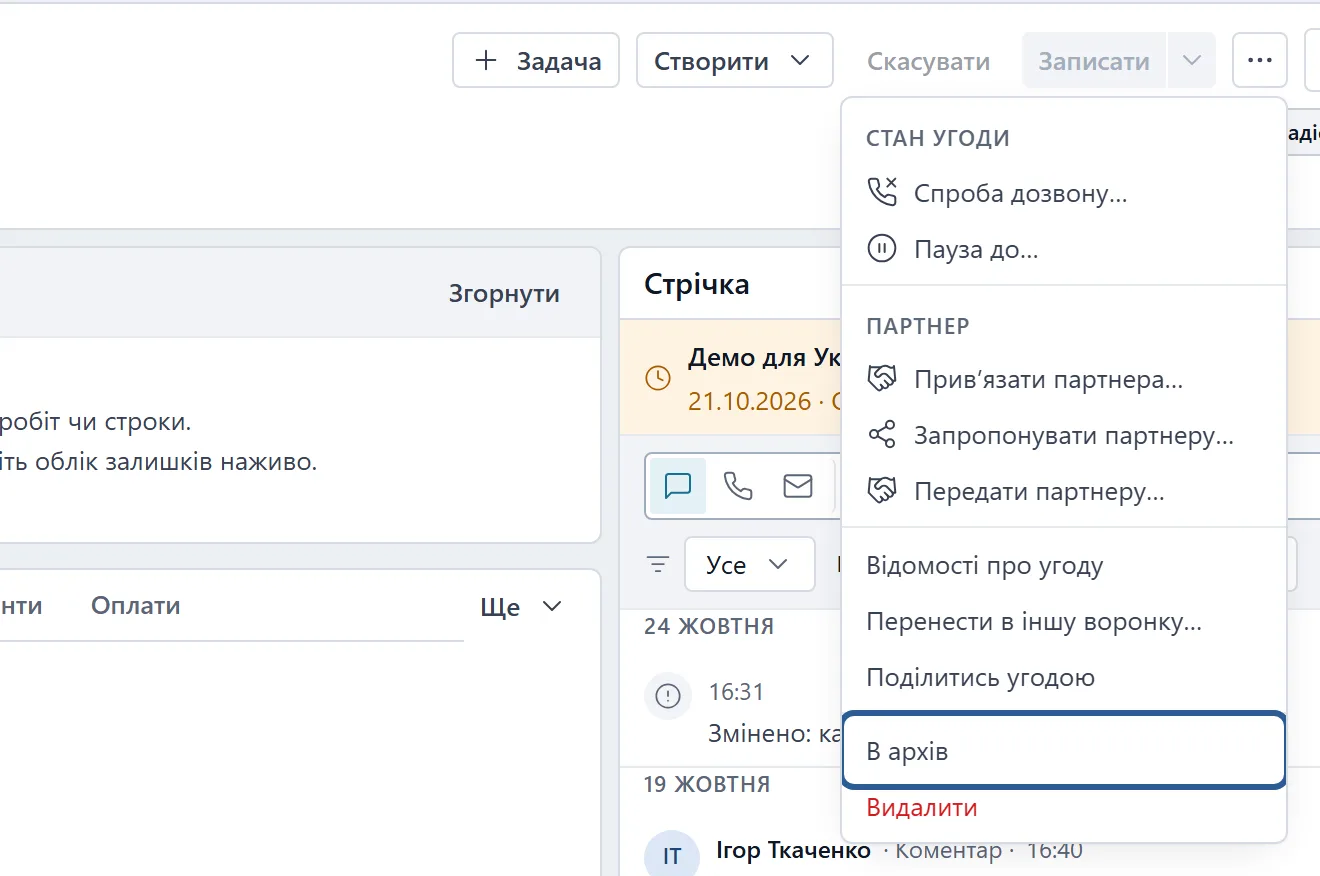
Task: Click the 24 ЖОВТНЯ date header
Action: coord(709,627)
